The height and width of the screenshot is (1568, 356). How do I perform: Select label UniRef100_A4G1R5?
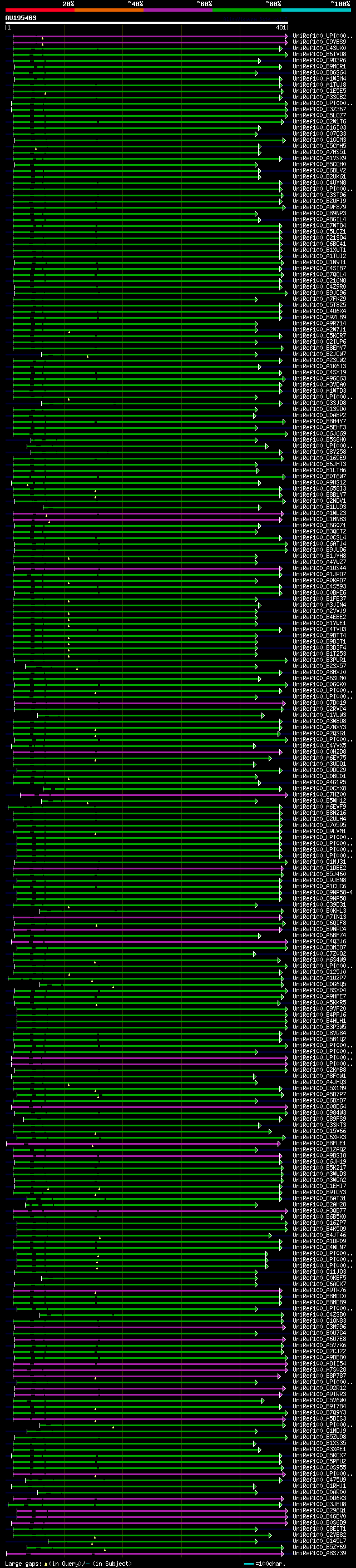[319, 782]
